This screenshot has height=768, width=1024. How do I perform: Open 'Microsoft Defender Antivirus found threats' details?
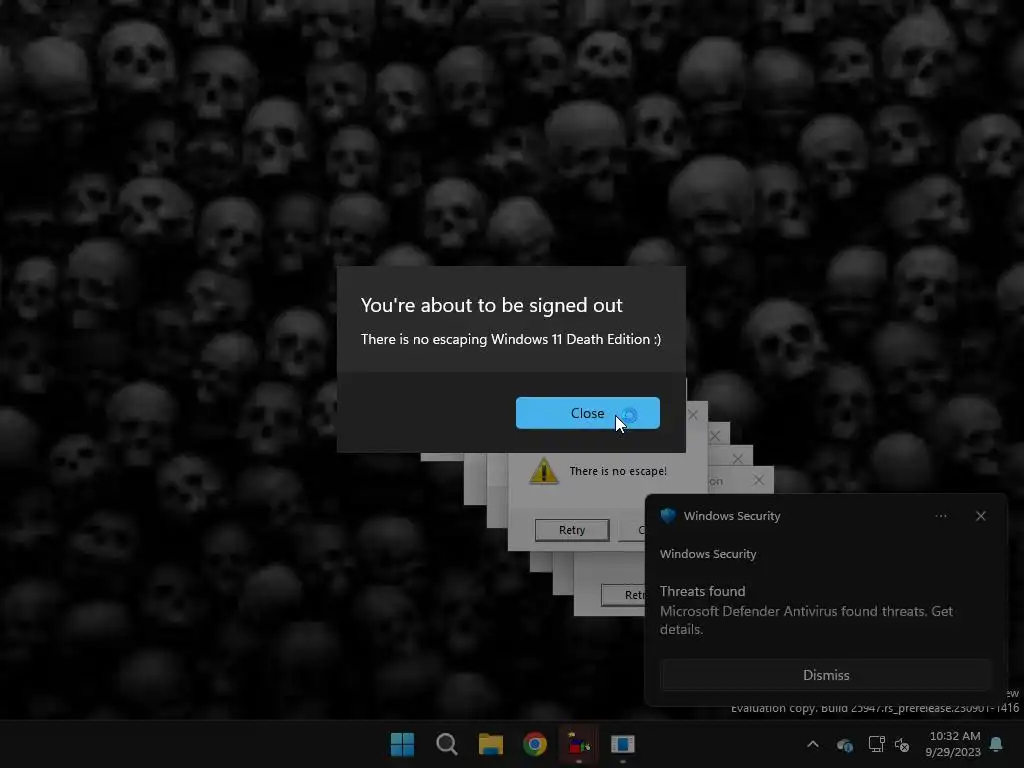pyautogui.click(x=806, y=620)
